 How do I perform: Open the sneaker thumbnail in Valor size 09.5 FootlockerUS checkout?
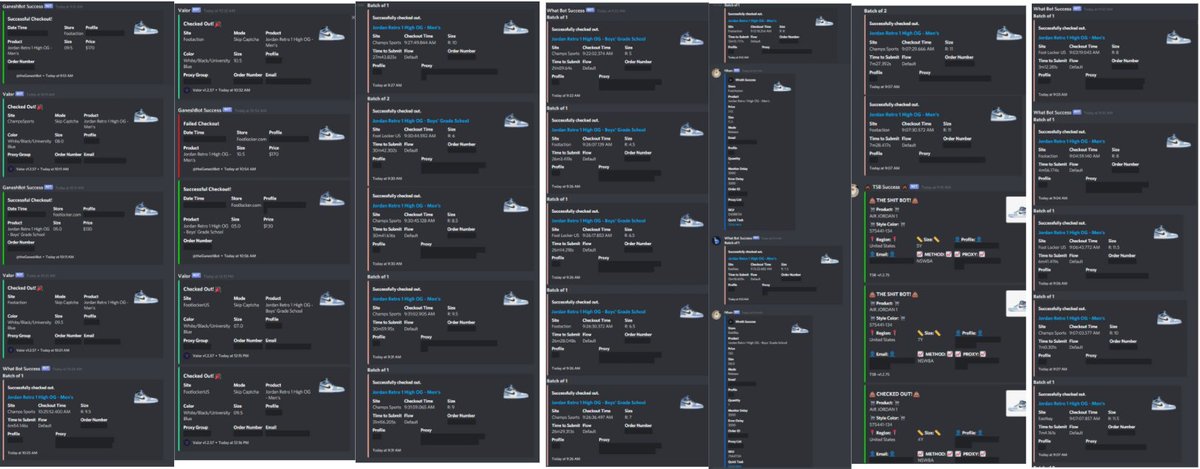coord(334,387)
